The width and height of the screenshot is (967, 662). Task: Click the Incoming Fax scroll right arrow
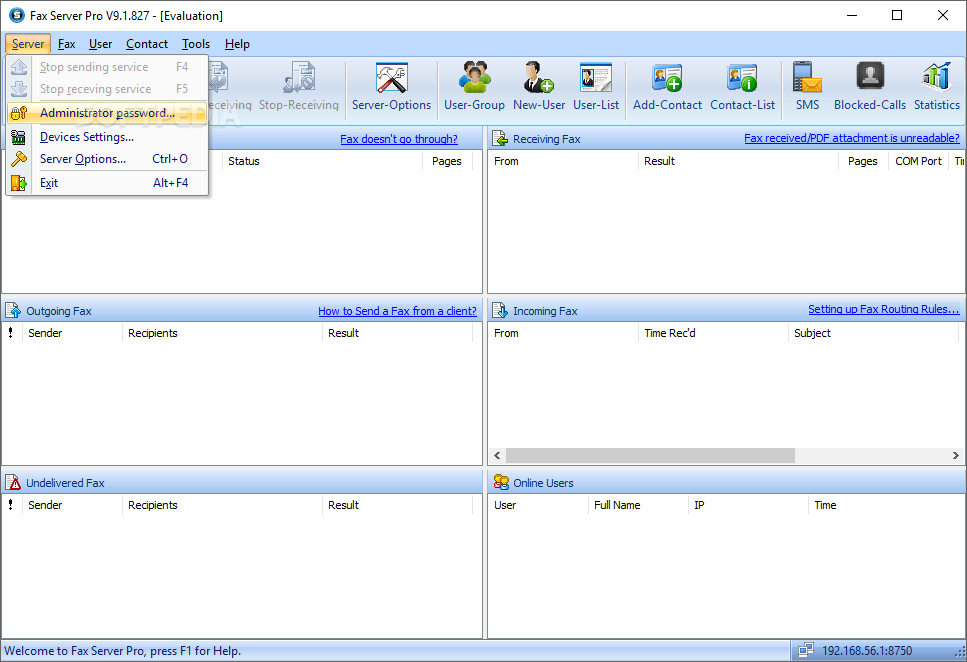(955, 455)
